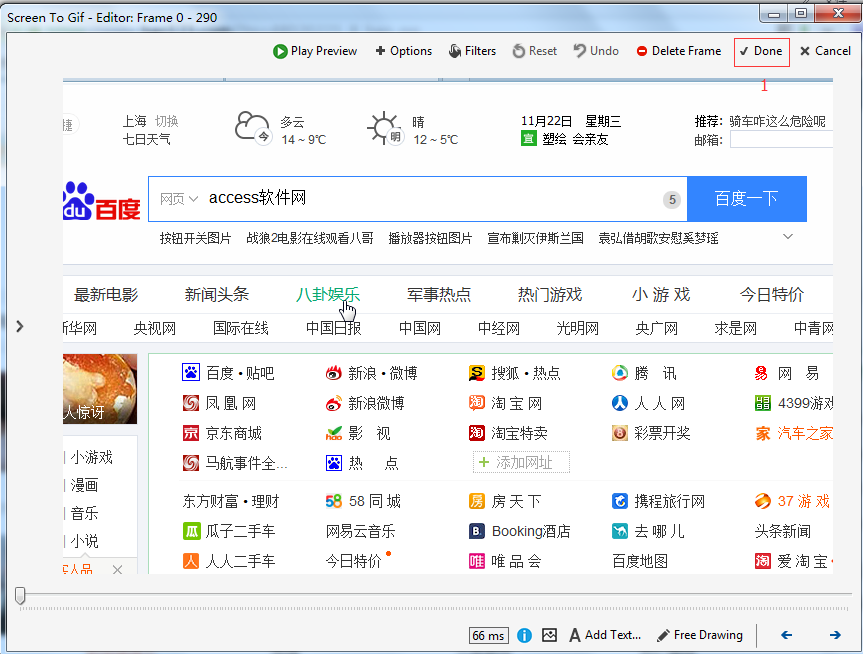Click the Play Preview button

tap(315, 51)
